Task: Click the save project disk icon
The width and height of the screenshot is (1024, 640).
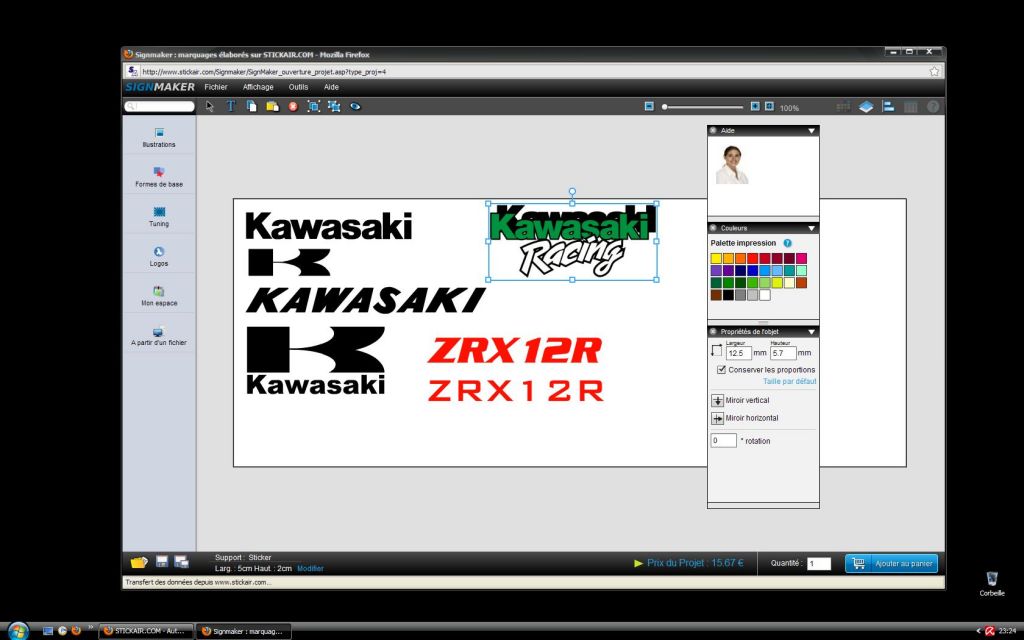Action: click(162, 562)
